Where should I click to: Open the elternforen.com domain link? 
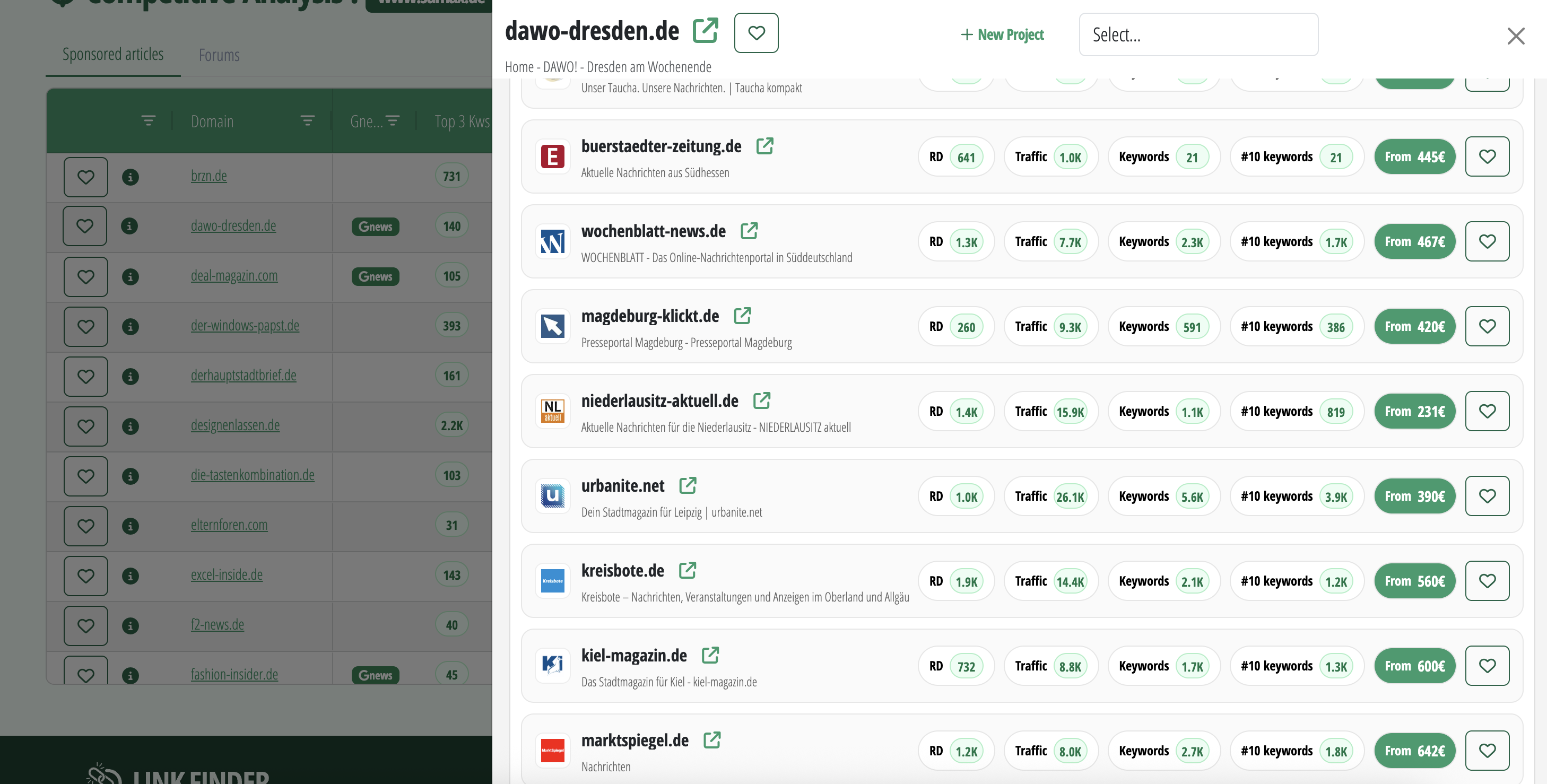pos(229,525)
